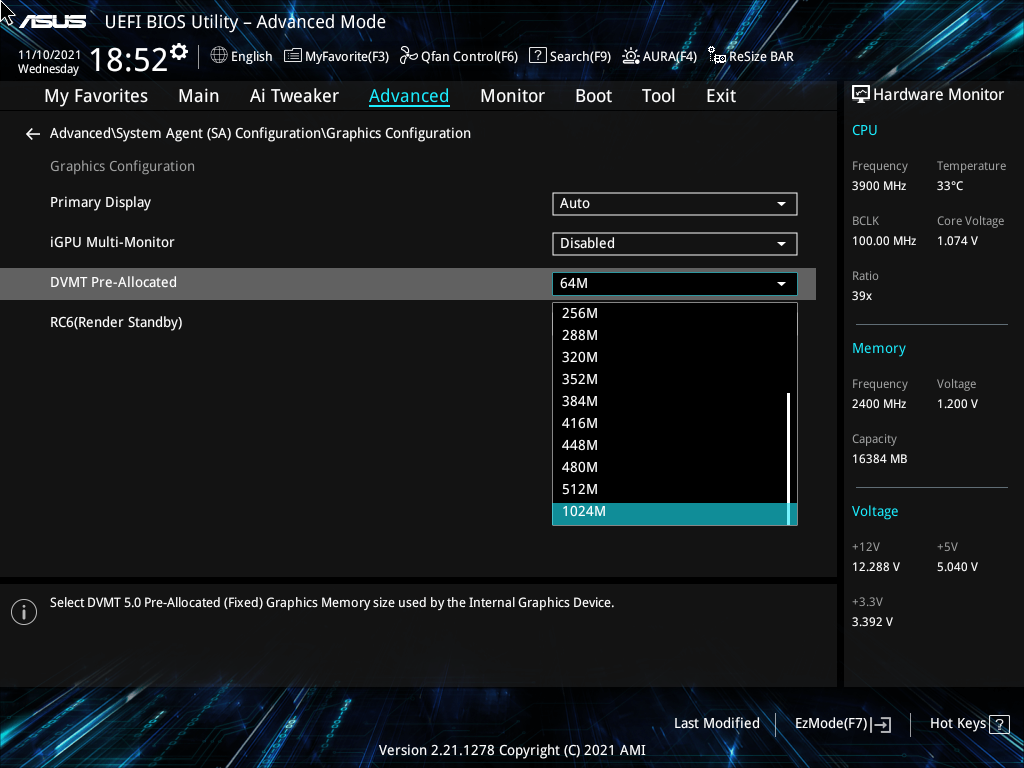Select the Advanced tab
Screen dimensions: 1024x768
(409, 96)
